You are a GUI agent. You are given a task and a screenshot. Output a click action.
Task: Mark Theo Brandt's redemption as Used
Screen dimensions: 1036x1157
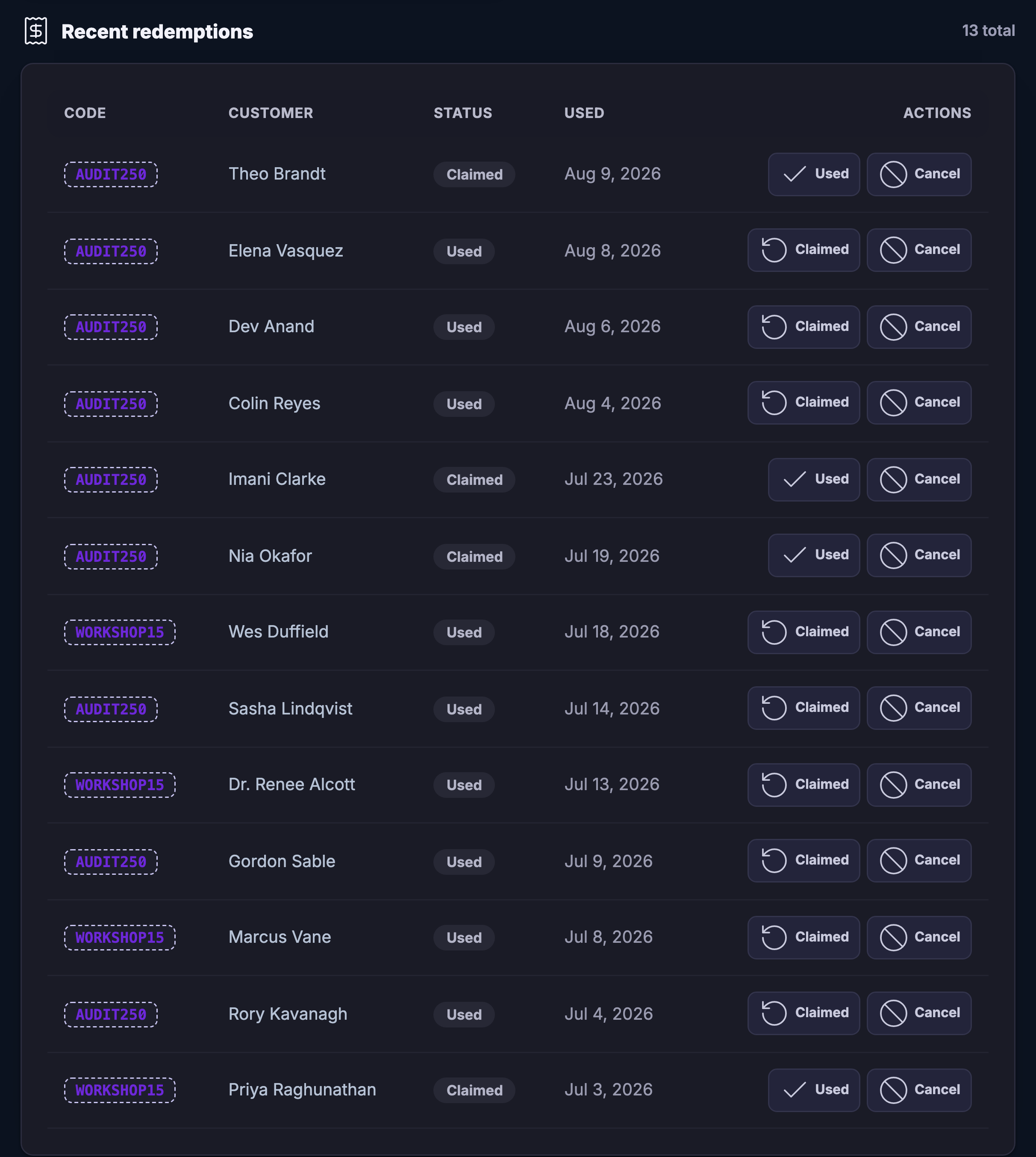(813, 174)
